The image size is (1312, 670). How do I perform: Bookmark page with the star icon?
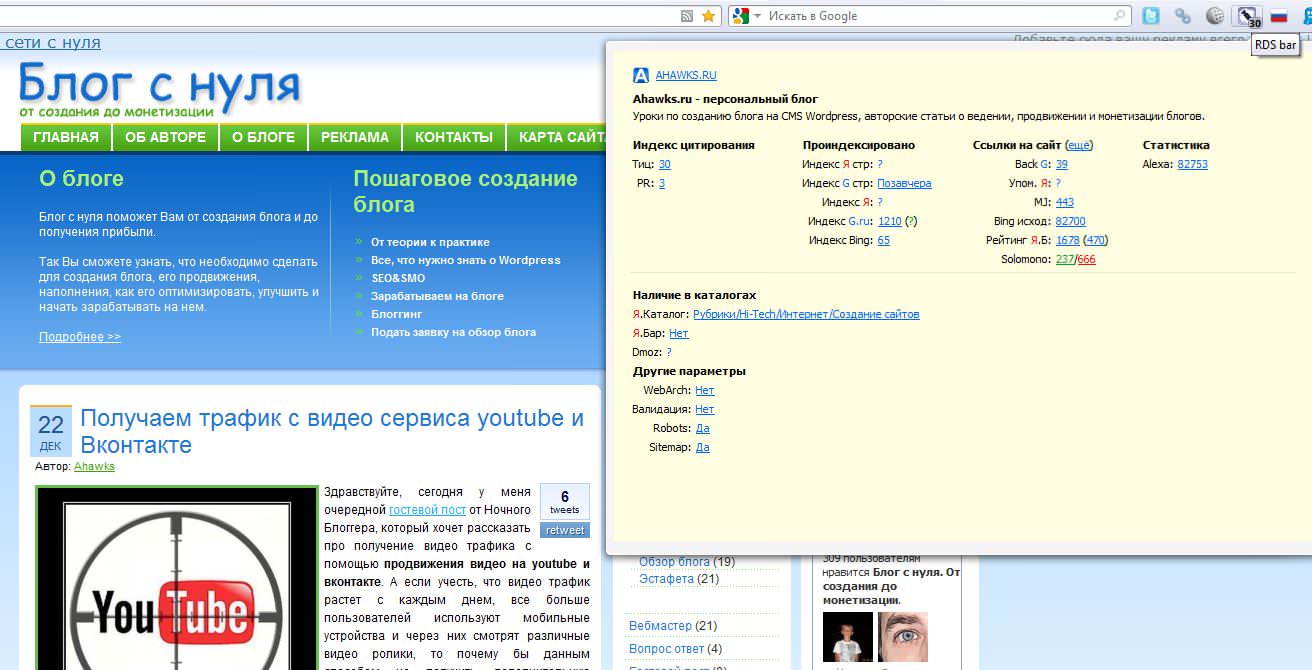pos(708,16)
